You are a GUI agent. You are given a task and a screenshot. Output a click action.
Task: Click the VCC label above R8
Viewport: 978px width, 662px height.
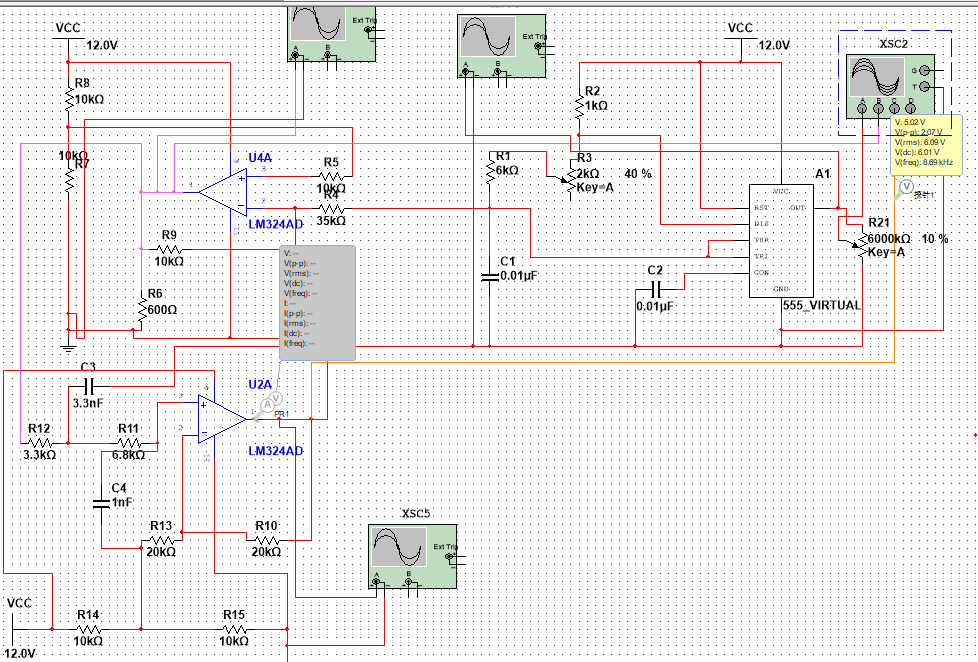68,28
